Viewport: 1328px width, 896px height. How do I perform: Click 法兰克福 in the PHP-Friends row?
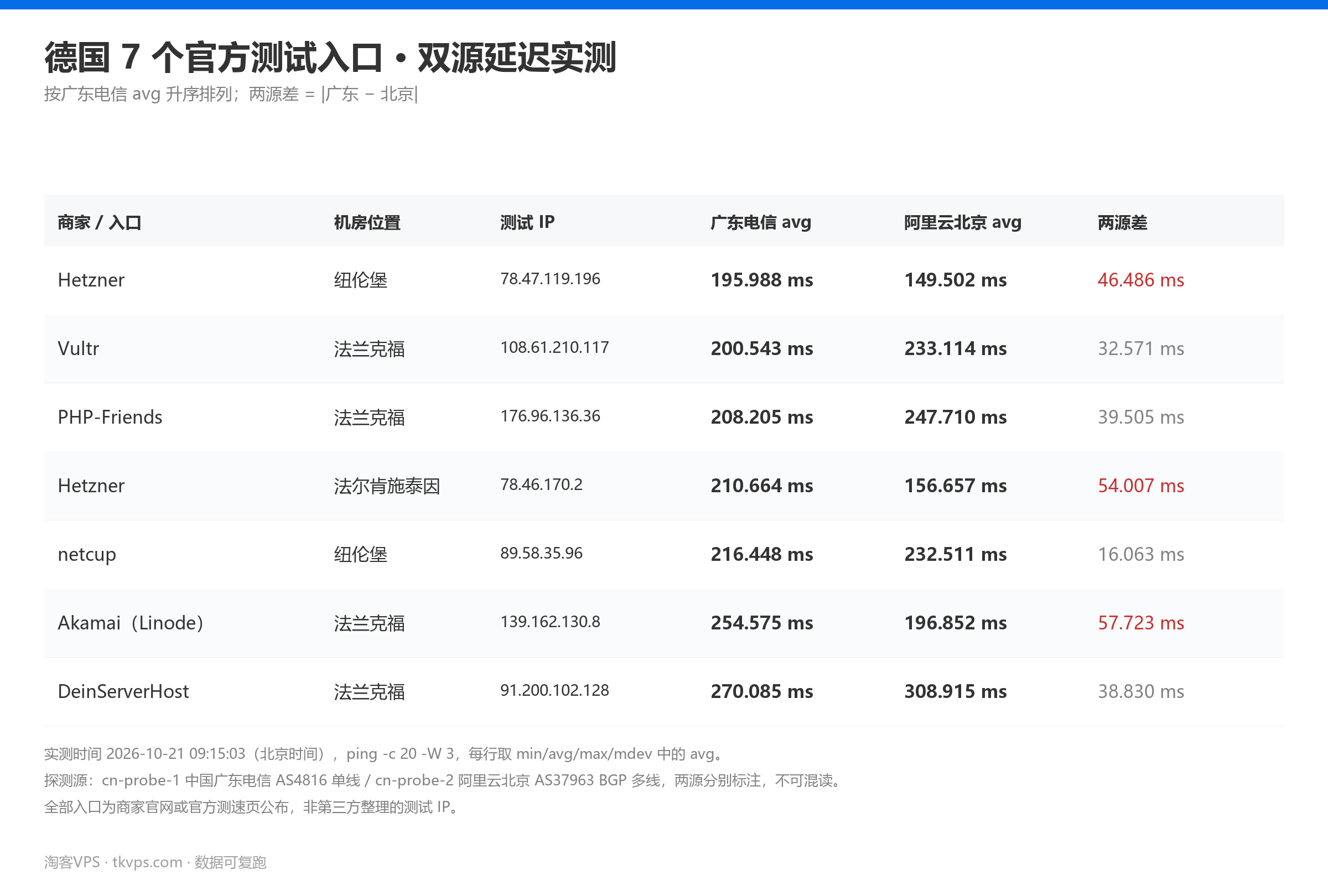coord(369,418)
